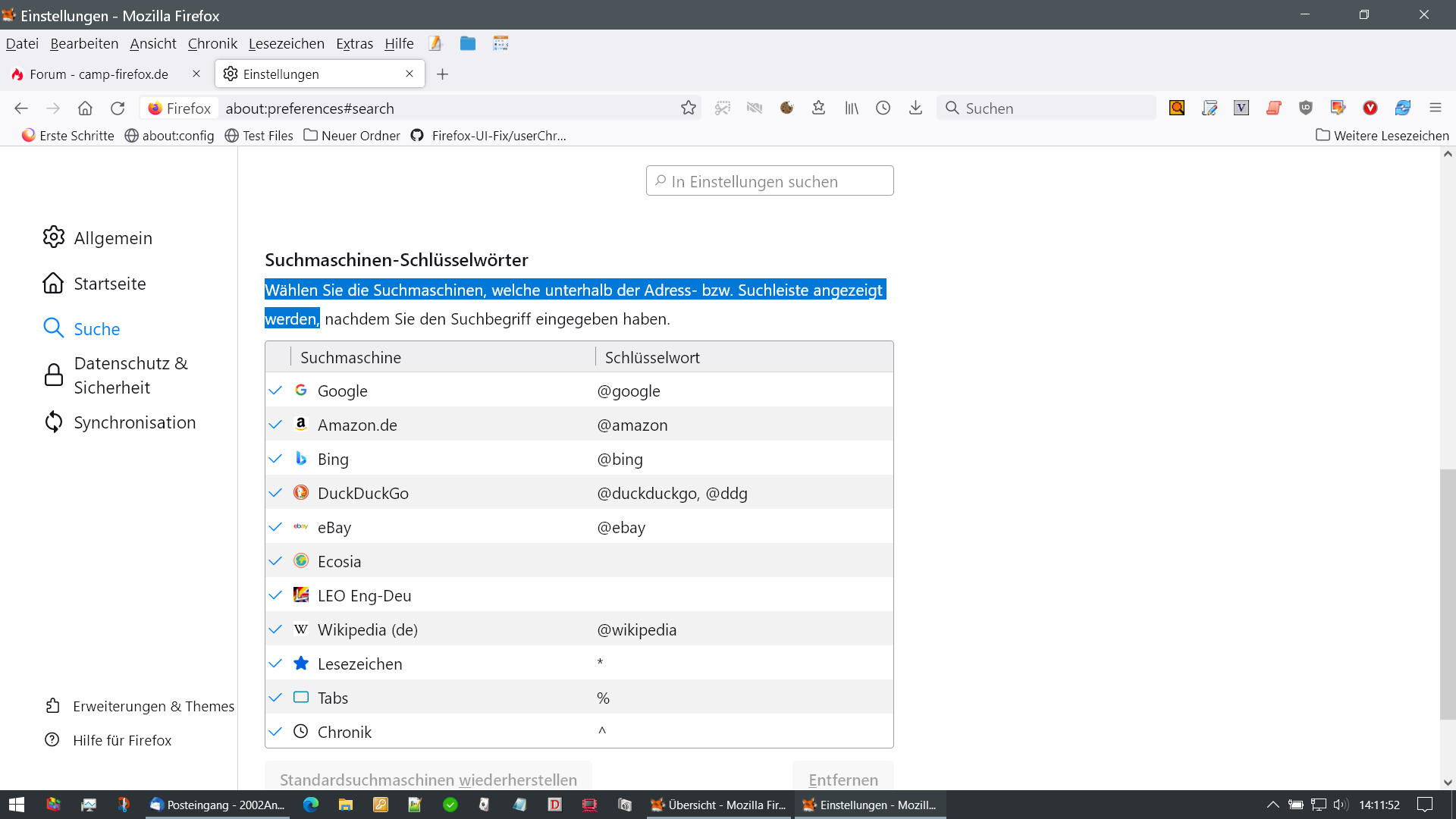Open the Lesezeichen menu
Screen dimensions: 1456x819
[x=286, y=43]
